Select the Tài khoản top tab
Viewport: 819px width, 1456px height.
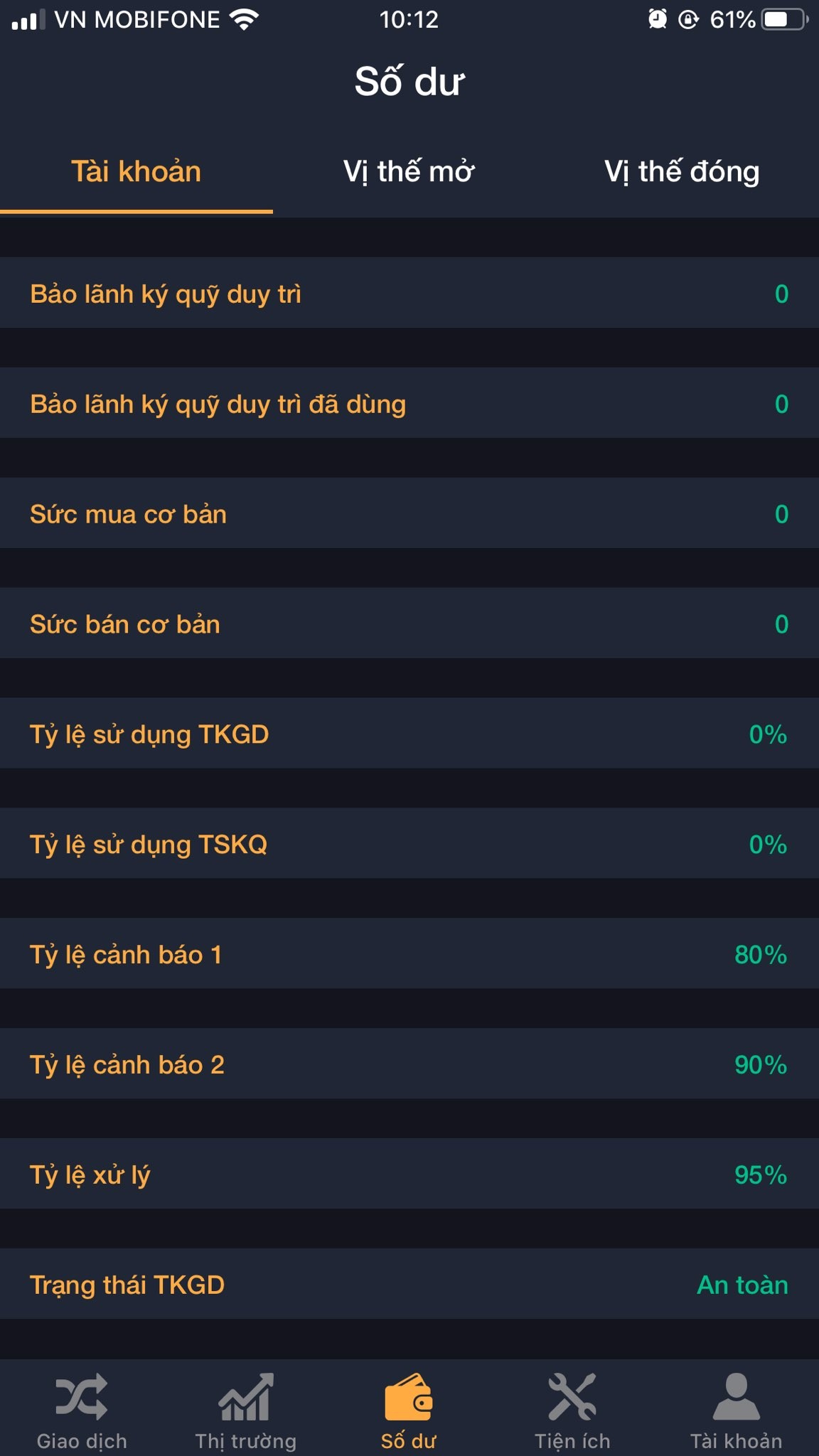(x=136, y=172)
